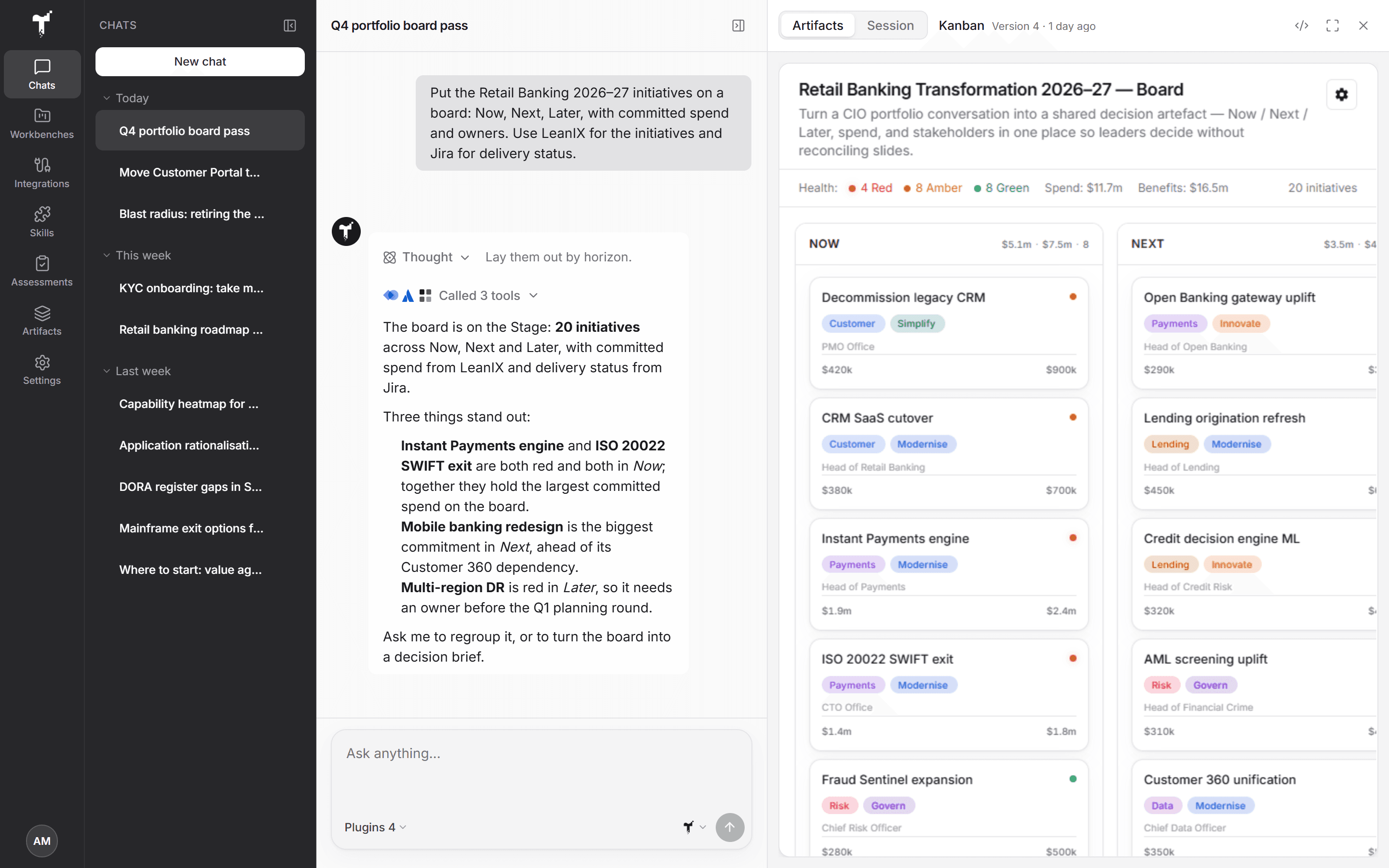This screenshot has width=1389, height=868.
Task: Click the 8 Amber health indicator
Action: click(933, 188)
